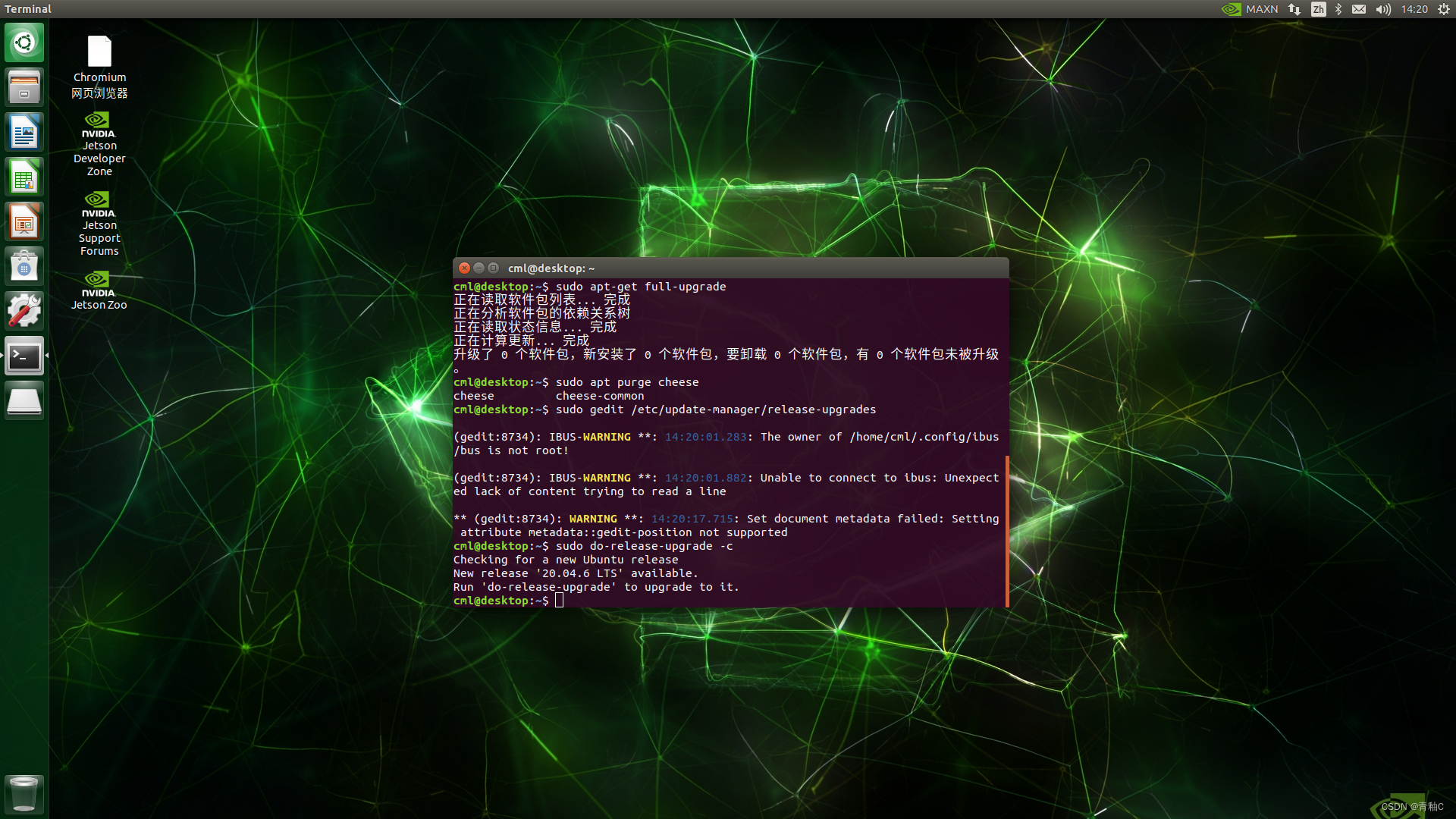Open the MAXN power mode indicator
Viewport: 1456px width, 819px height.
coord(1250,9)
